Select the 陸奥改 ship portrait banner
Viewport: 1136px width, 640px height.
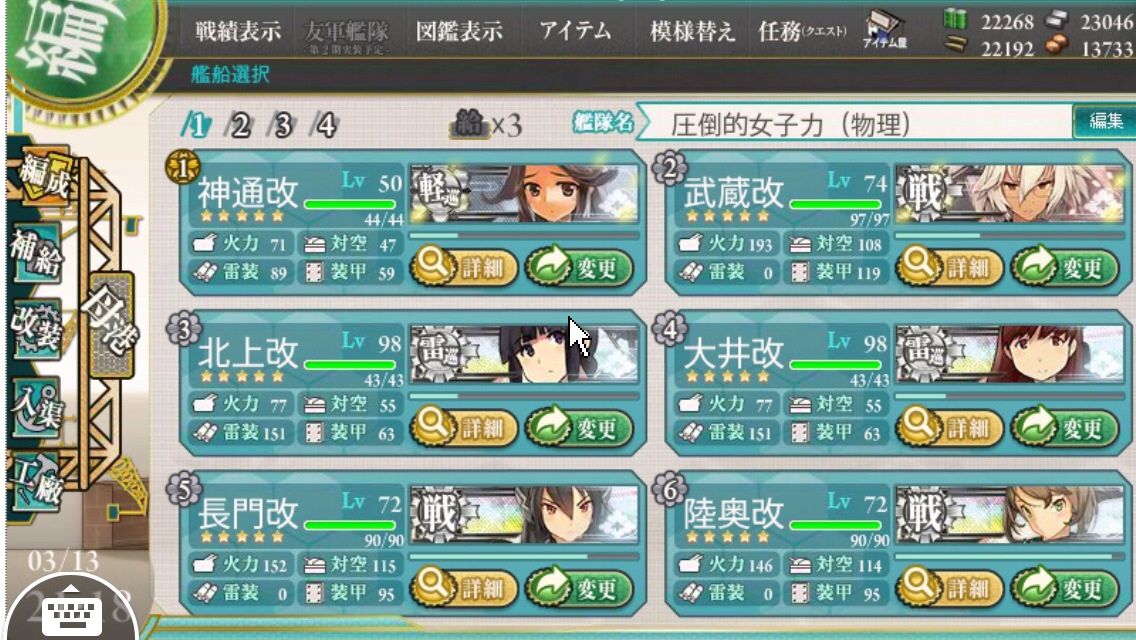tap(1010, 515)
